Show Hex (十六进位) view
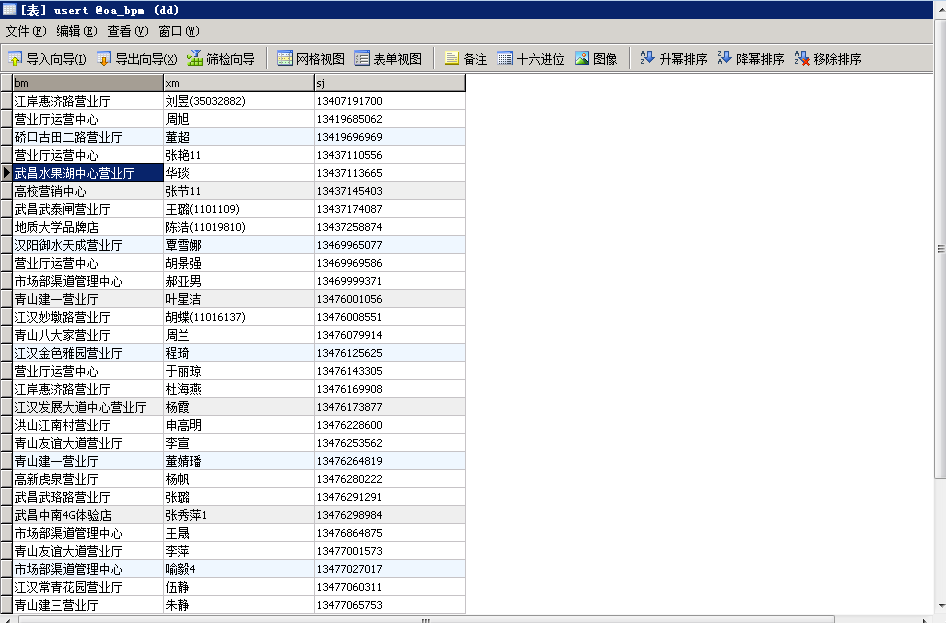The width and height of the screenshot is (946, 623). (x=530, y=59)
